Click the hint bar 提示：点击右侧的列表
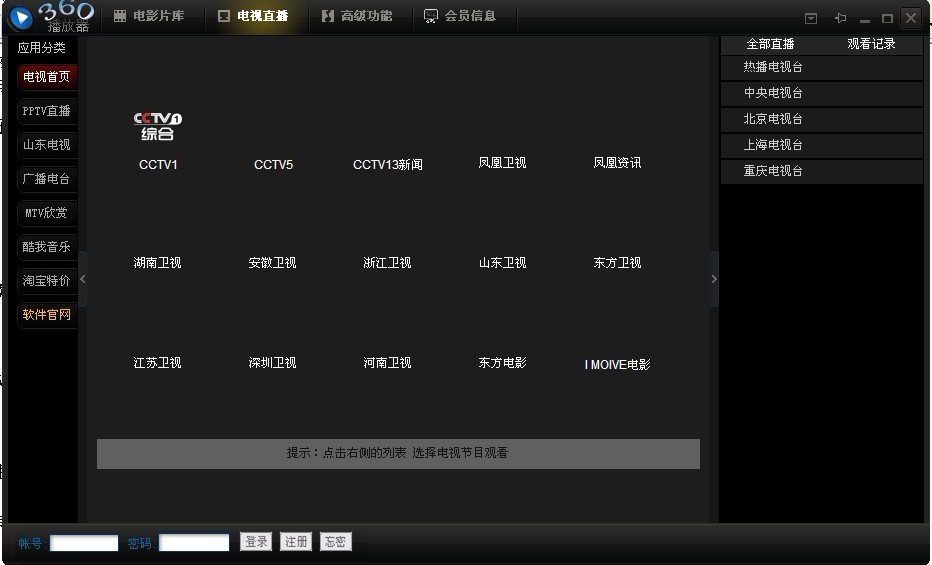 (x=398, y=454)
